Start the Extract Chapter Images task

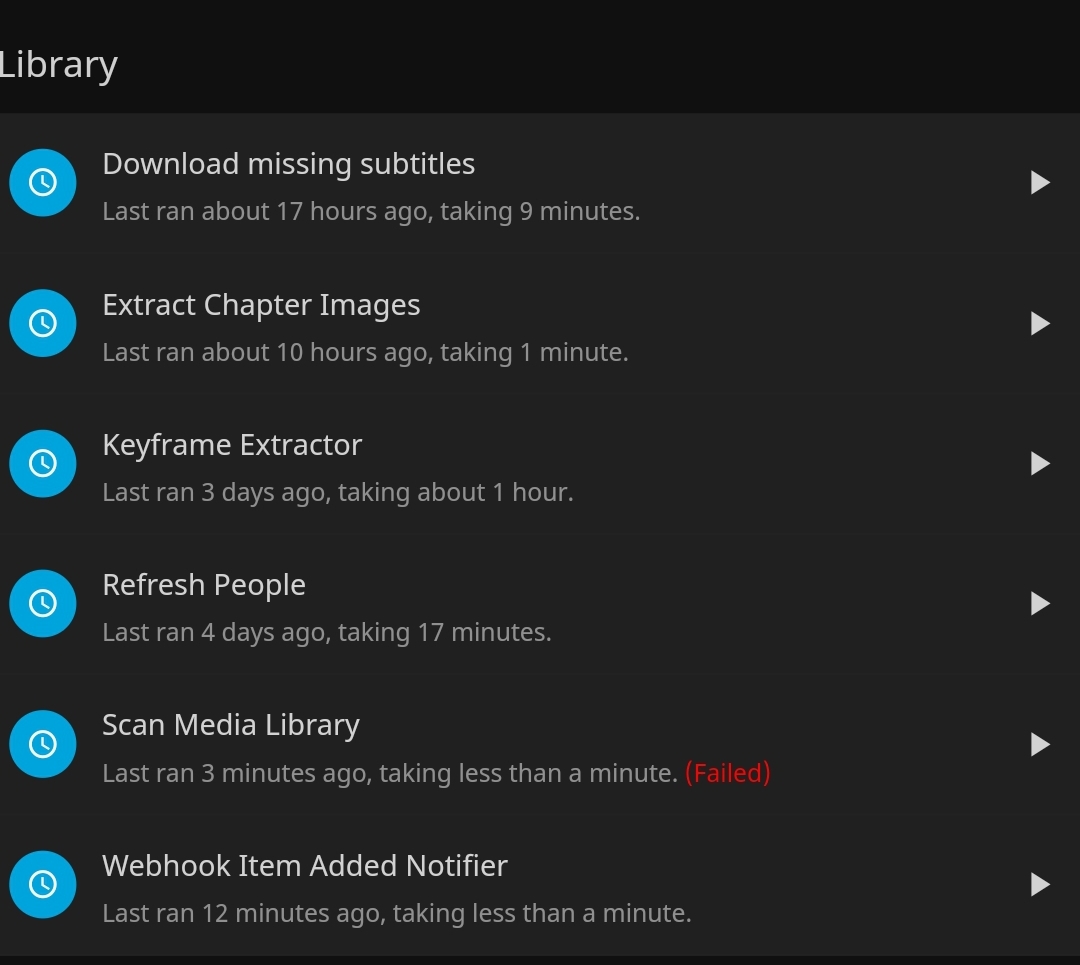[x=1040, y=323]
